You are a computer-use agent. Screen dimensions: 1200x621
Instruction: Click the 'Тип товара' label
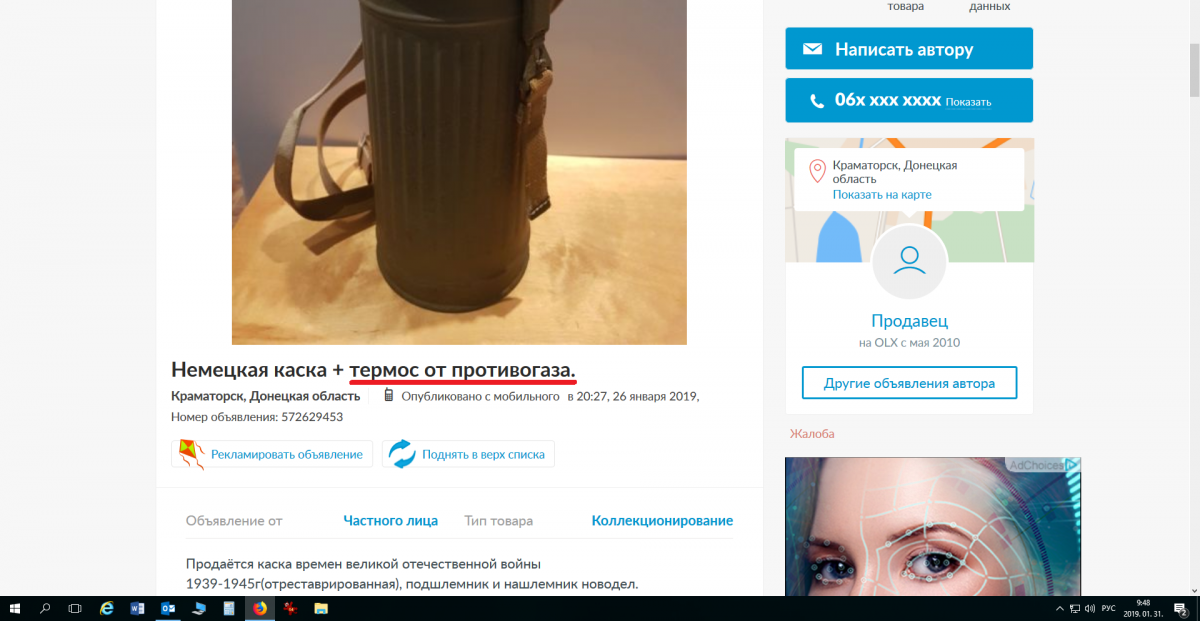click(x=498, y=520)
